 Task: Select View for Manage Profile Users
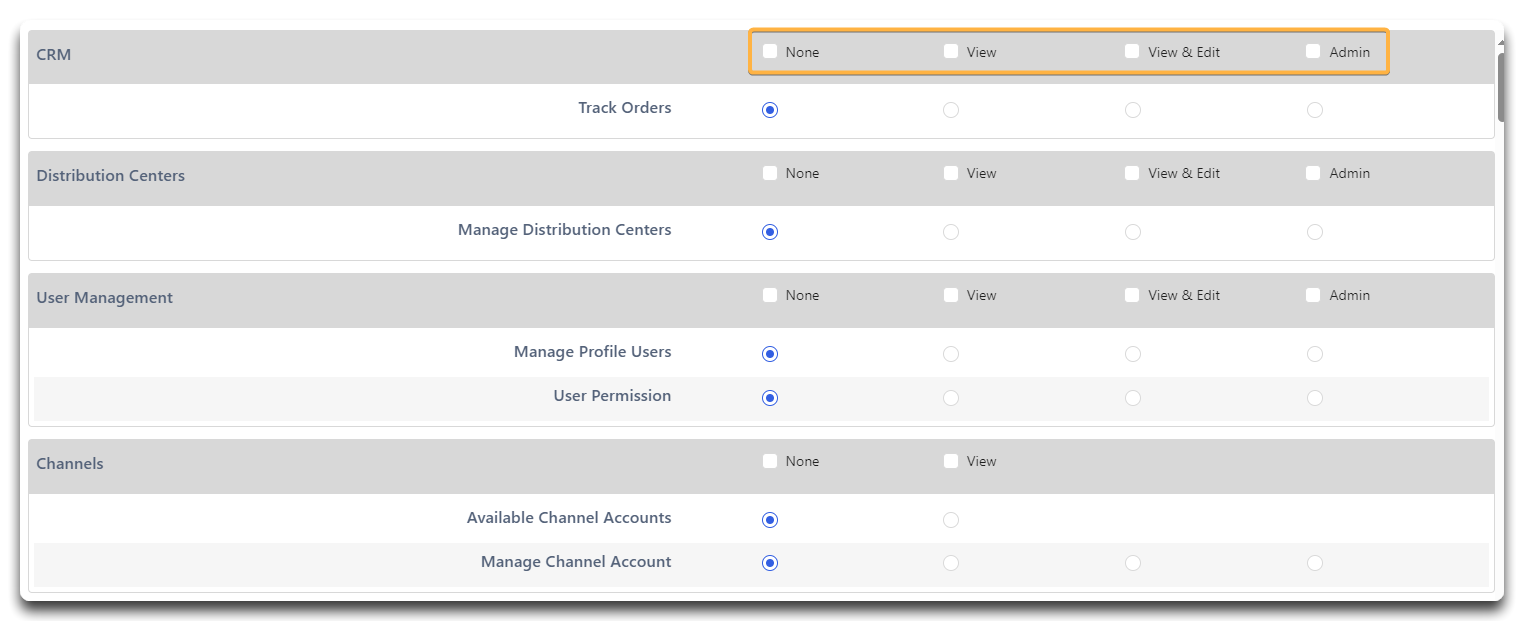pyautogui.click(x=951, y=354)
